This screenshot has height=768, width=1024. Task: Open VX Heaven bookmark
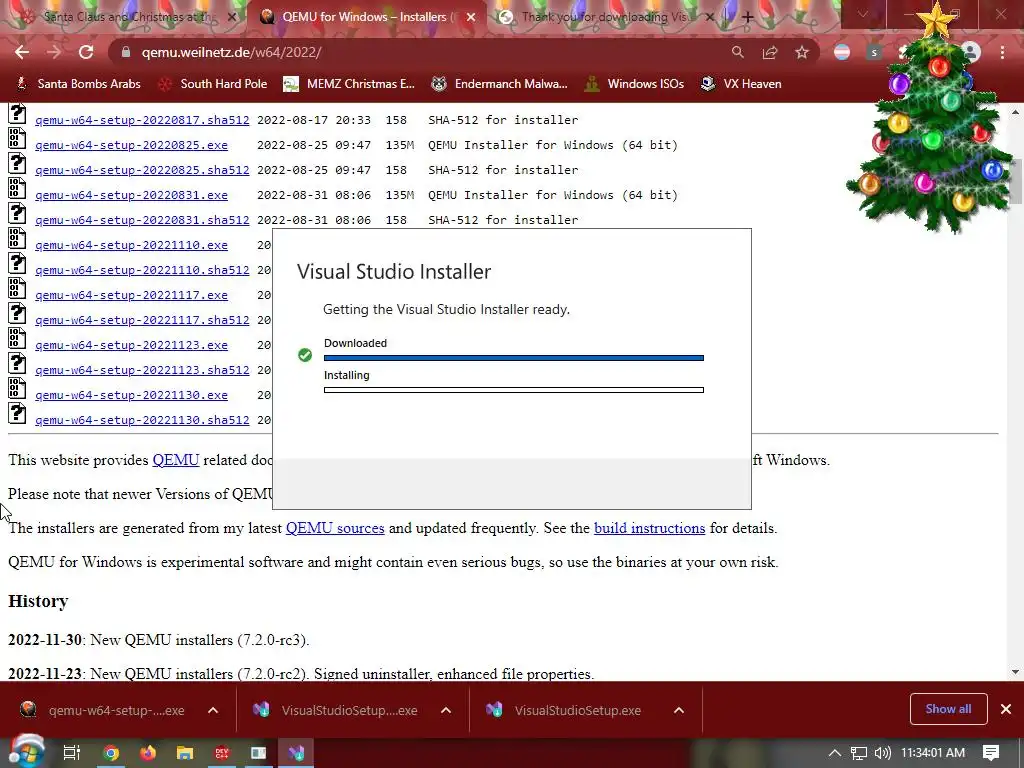click(741, 84)
